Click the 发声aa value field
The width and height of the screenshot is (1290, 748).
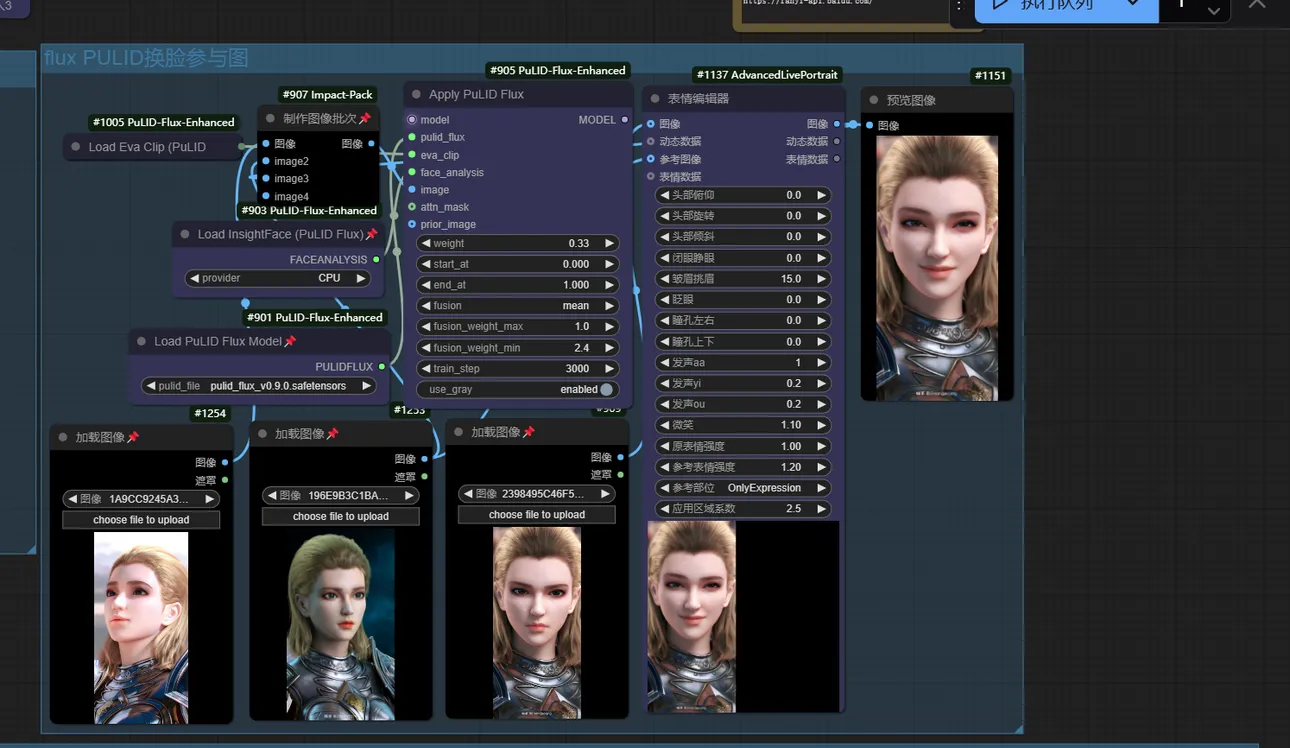[x=743, y=363]
